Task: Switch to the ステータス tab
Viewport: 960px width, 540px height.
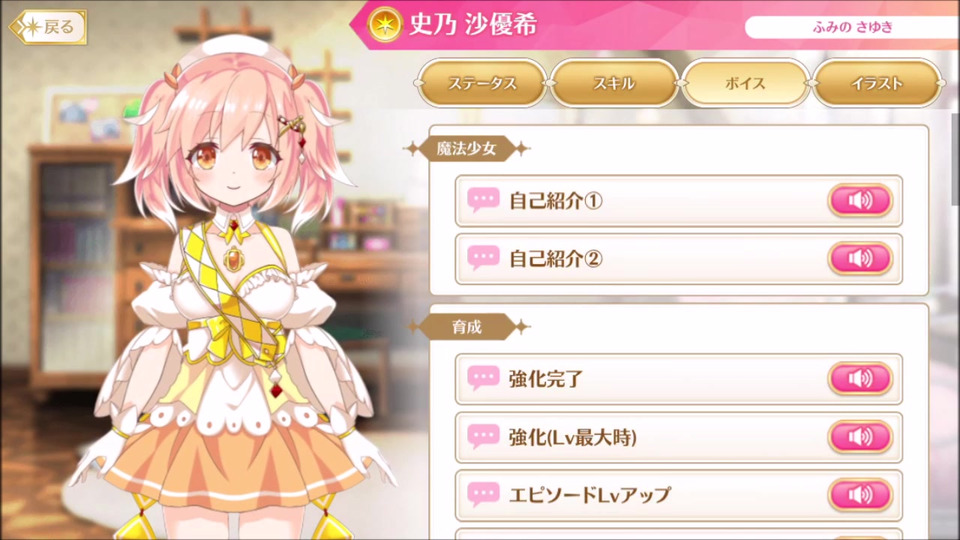Action: 482,83
